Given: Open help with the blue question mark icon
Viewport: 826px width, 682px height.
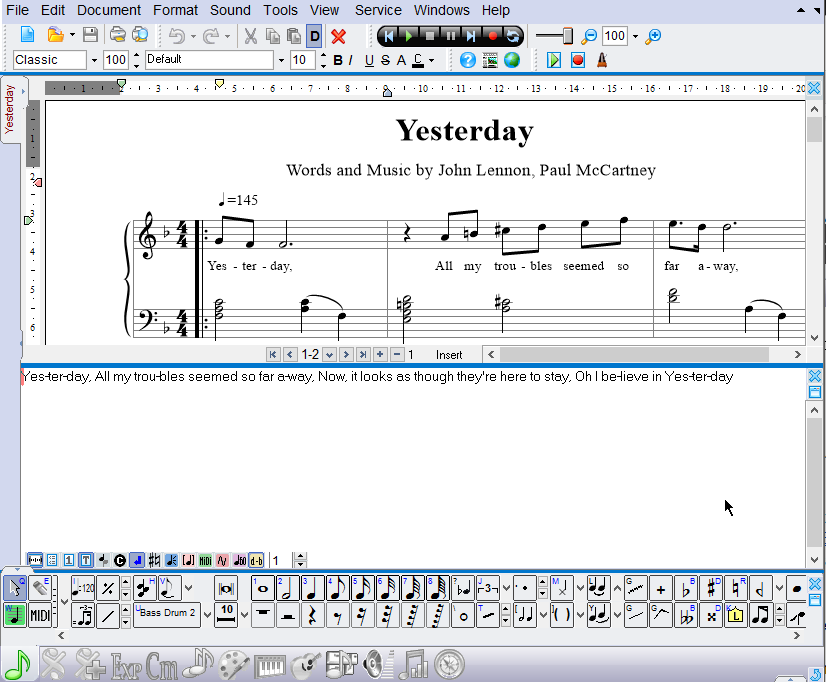Looking at the screenshot, I should coord(467,60).
